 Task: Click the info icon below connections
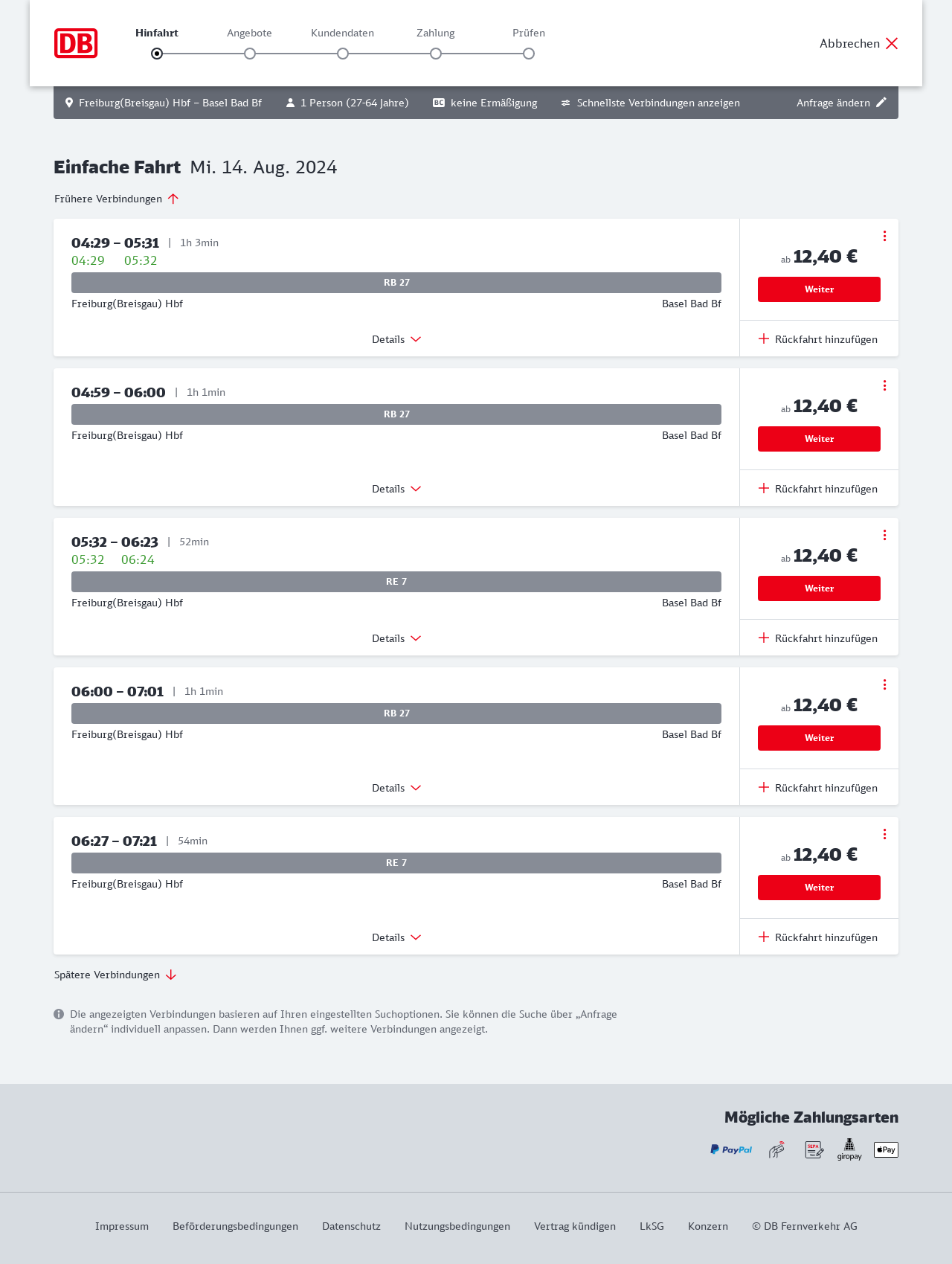pyautogui.click(x=59, y=1014)
